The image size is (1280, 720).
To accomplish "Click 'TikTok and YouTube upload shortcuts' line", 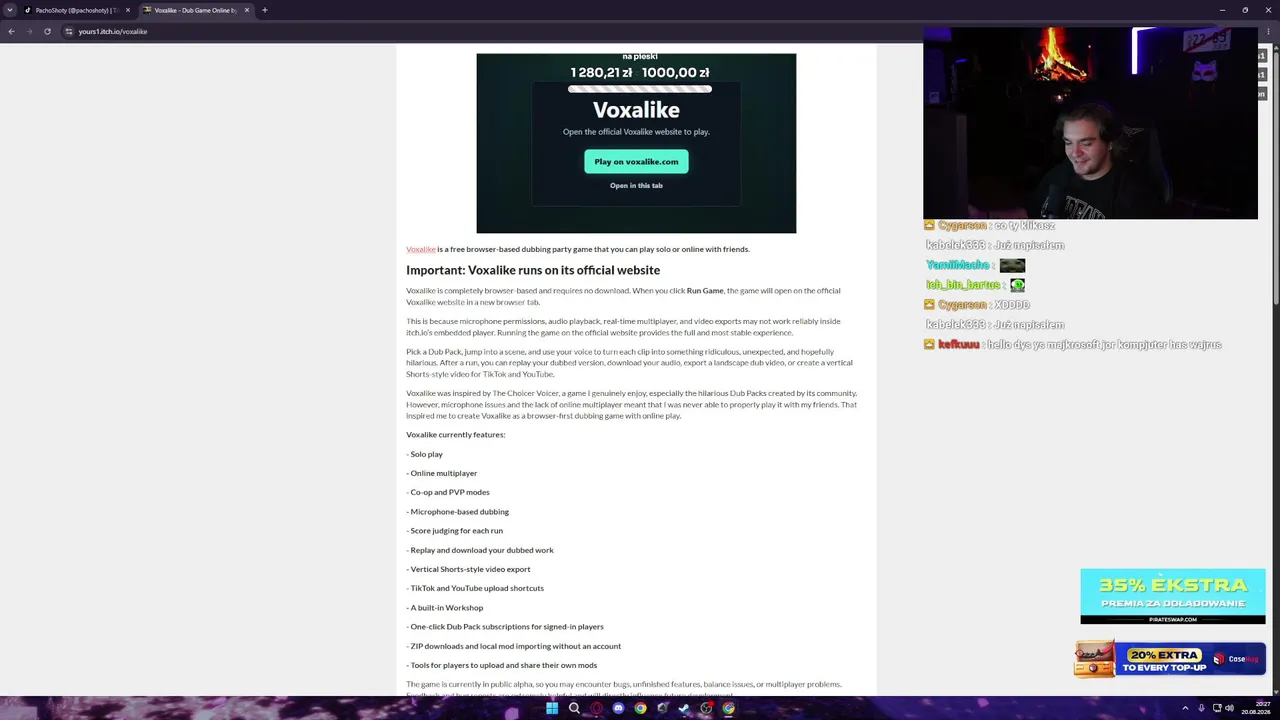I will click(x=475, y=588).
